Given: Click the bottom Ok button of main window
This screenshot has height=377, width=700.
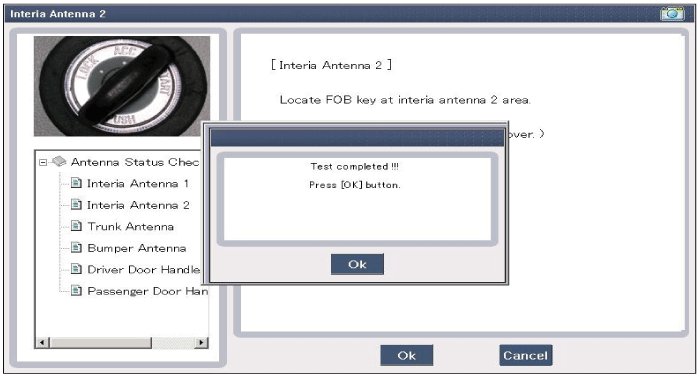Looking at the screenshot, I should click(x=407, y=356).
